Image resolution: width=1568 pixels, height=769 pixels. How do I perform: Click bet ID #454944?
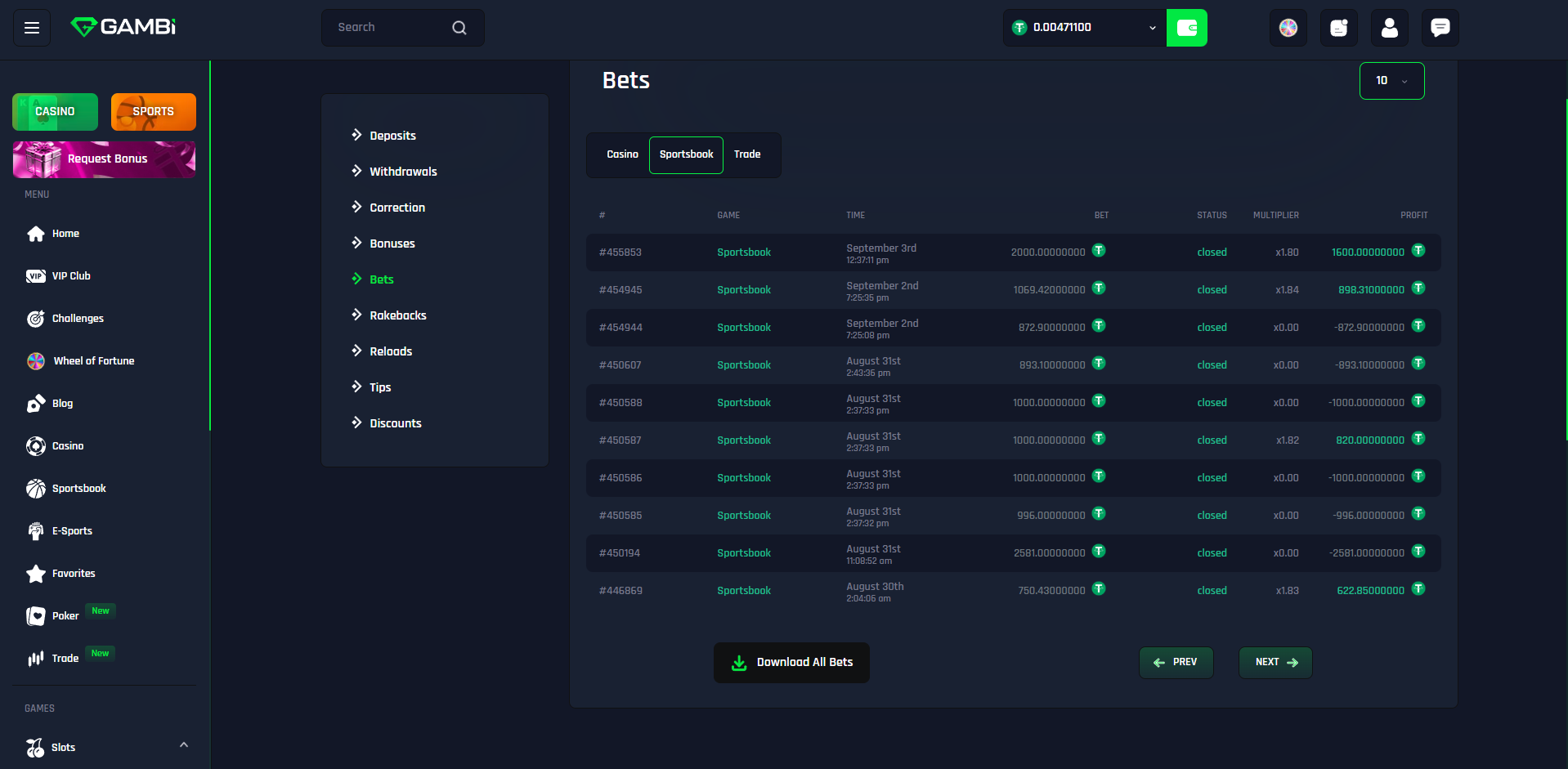pos(620,328)
